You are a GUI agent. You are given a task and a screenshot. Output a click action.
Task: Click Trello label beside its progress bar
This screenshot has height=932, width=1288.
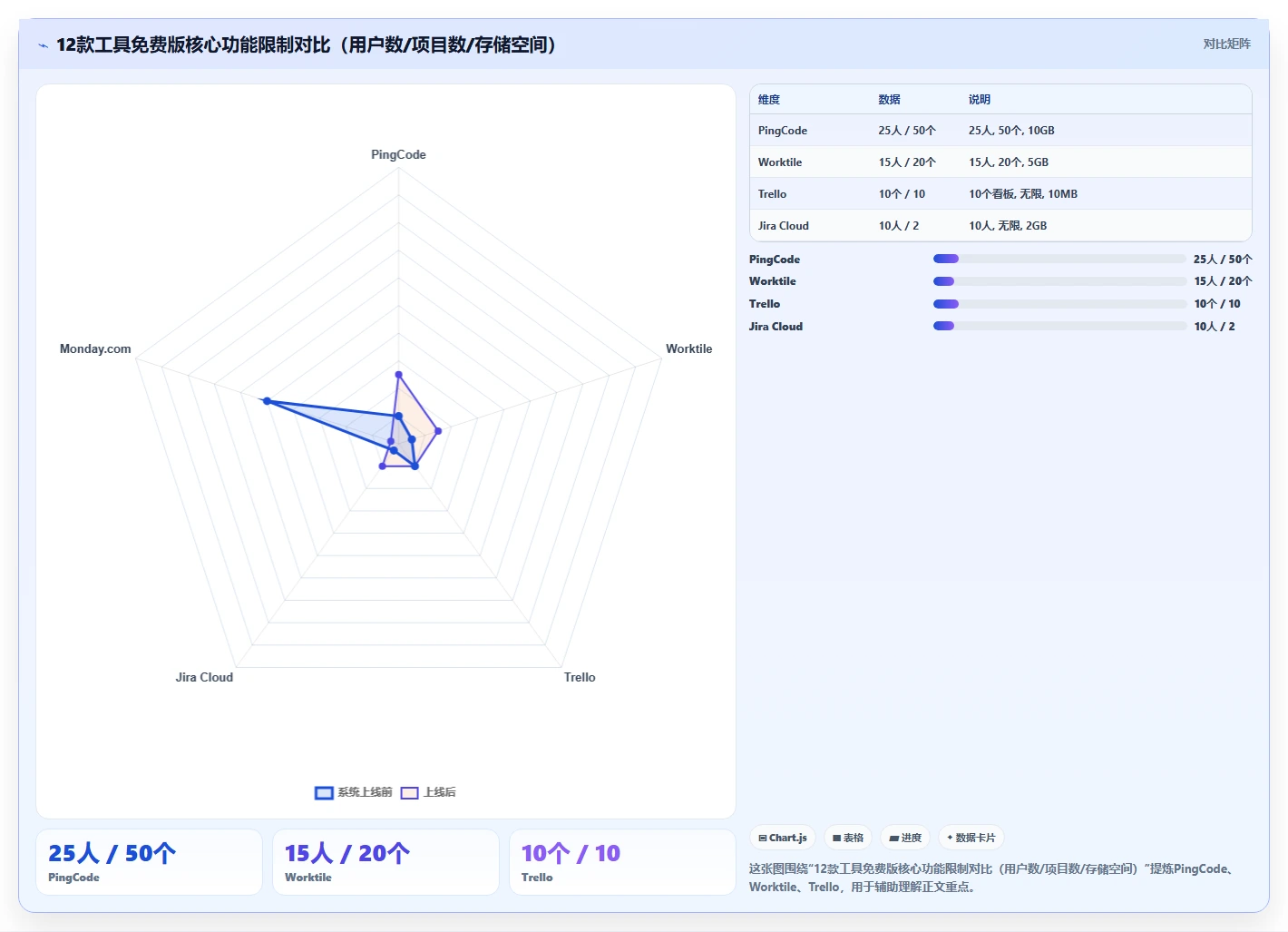point(765,304)
